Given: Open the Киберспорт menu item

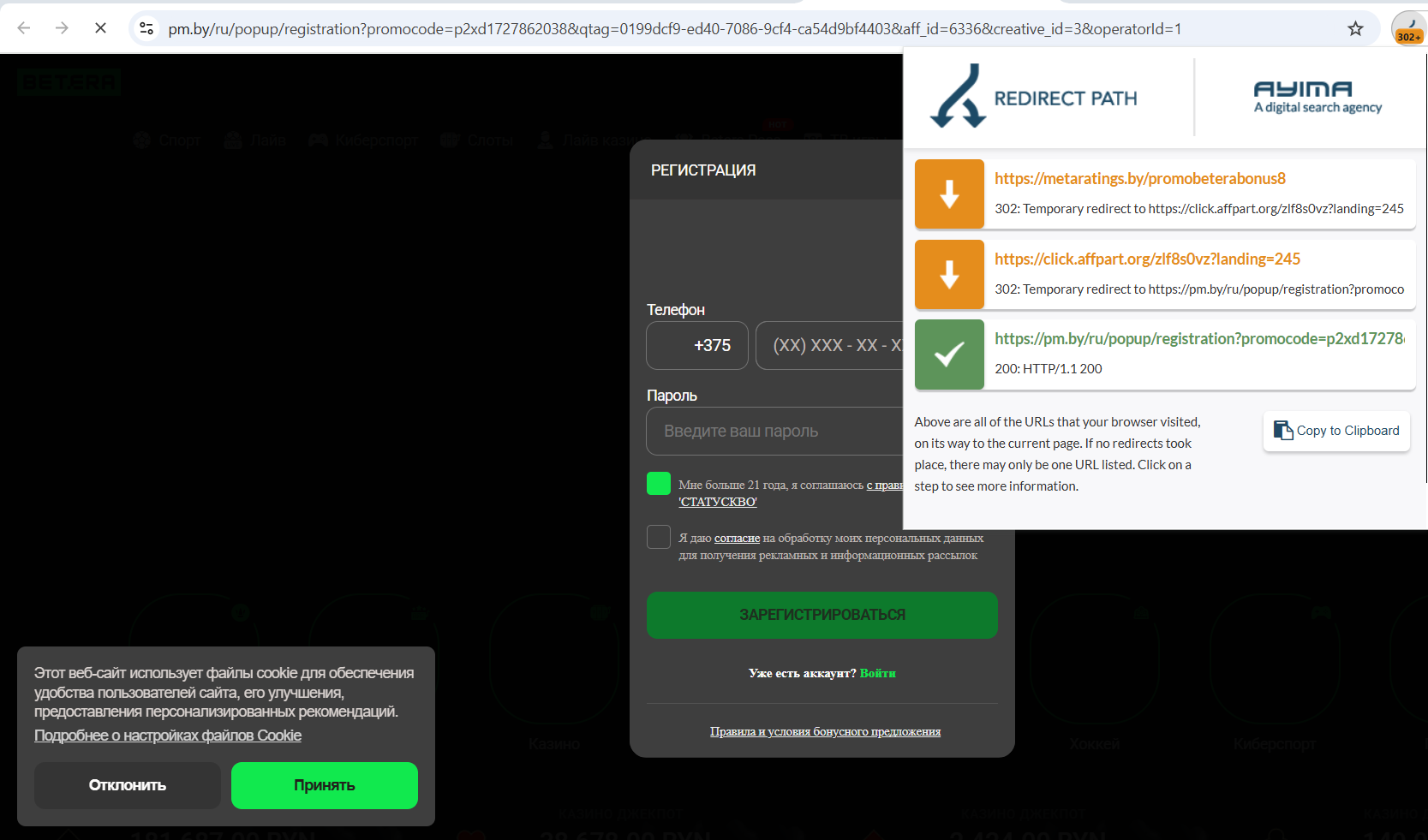Looking at the screenshot, I should click(x=363, y=140).
